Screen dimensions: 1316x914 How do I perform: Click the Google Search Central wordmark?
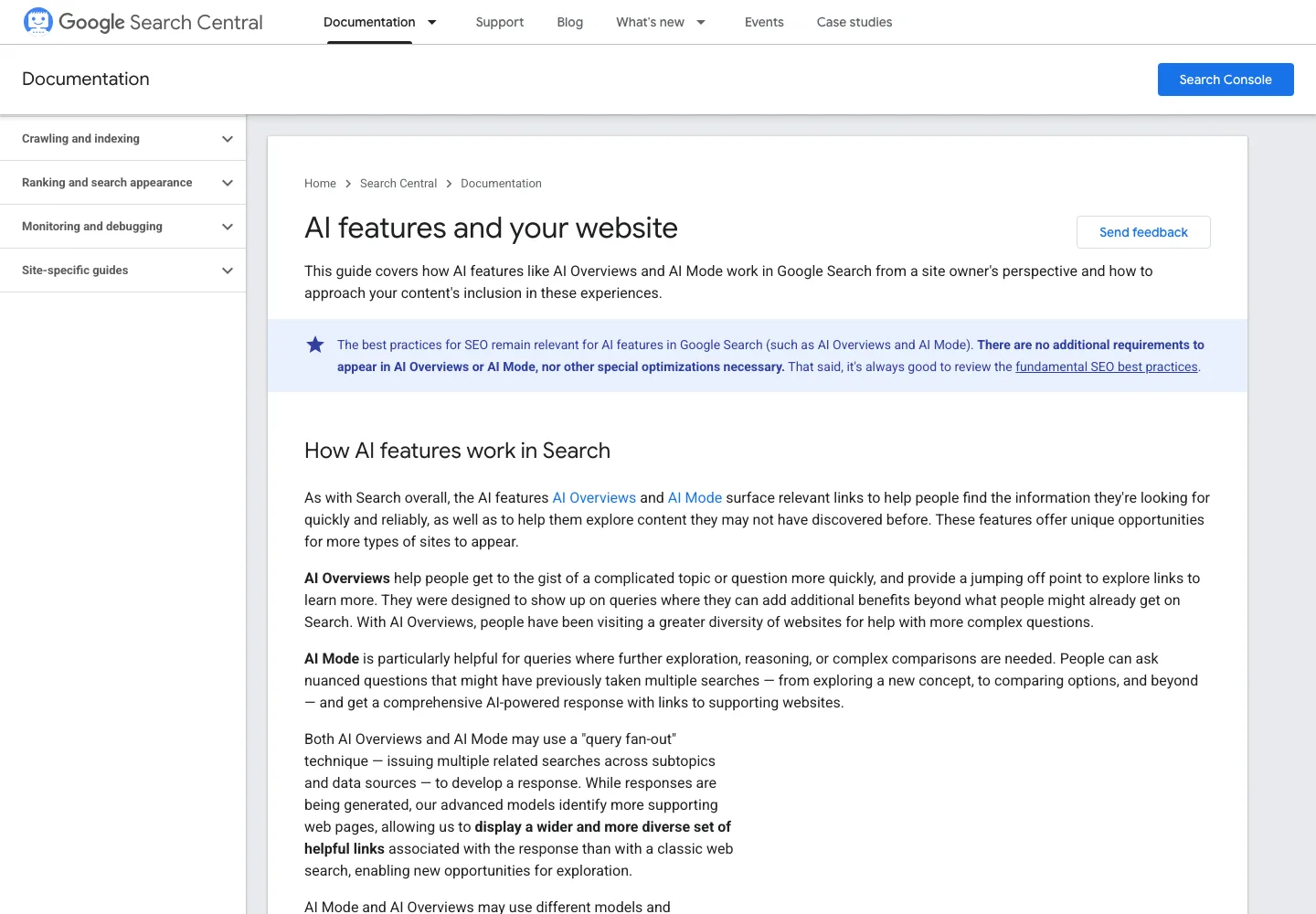(x=161, y=22)
